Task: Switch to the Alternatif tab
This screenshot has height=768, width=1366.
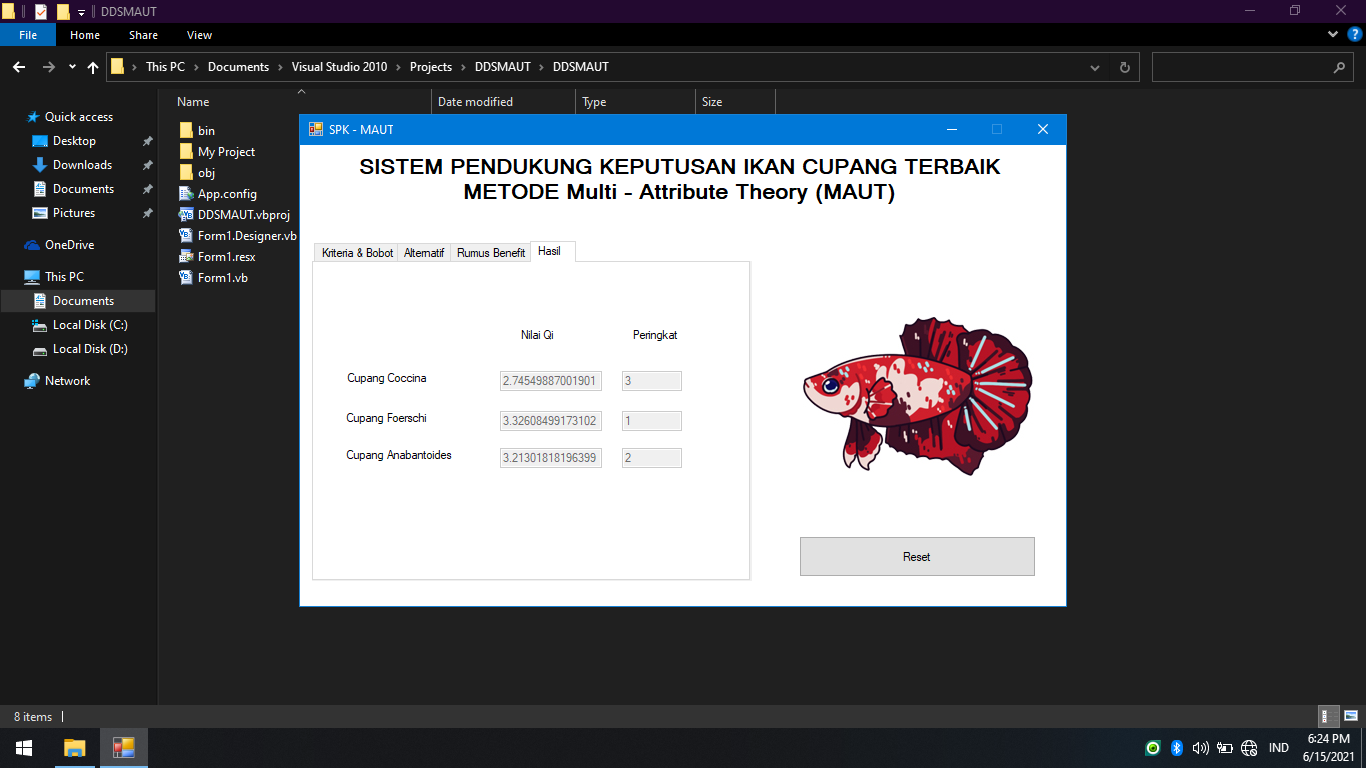Action: tap(423, 252)
